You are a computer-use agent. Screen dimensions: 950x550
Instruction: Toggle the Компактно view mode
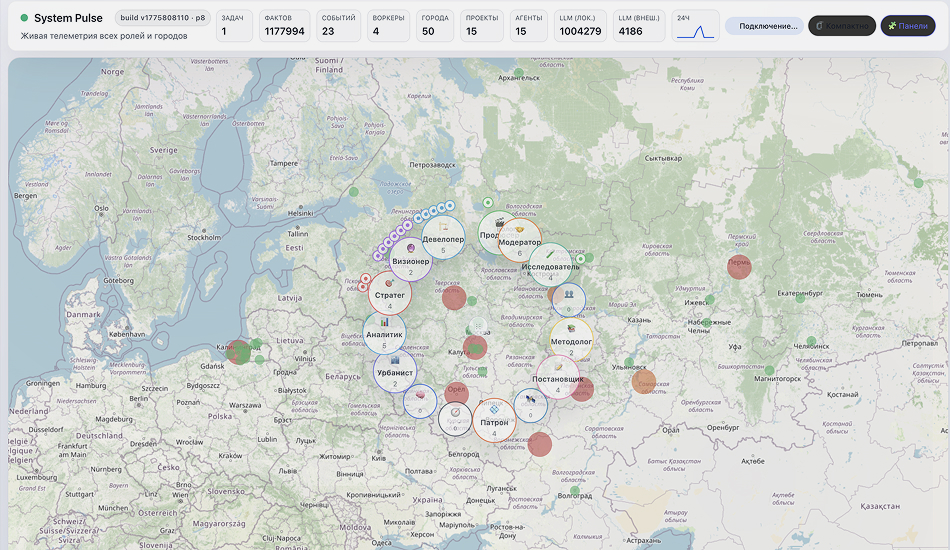tap(841, 26)
